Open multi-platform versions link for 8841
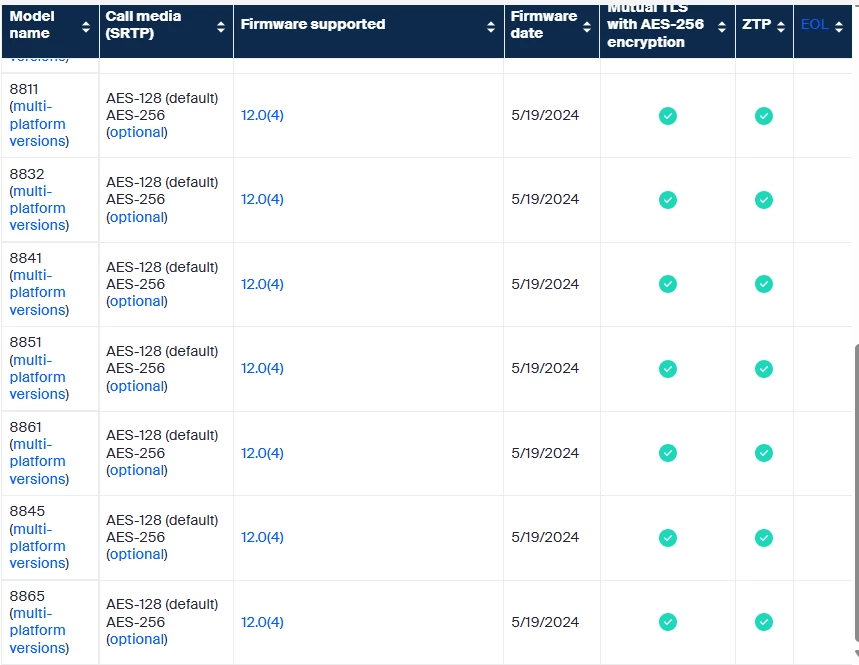Image resolution: width=859 pixels, height=665 pixels. tap(38, 293)
